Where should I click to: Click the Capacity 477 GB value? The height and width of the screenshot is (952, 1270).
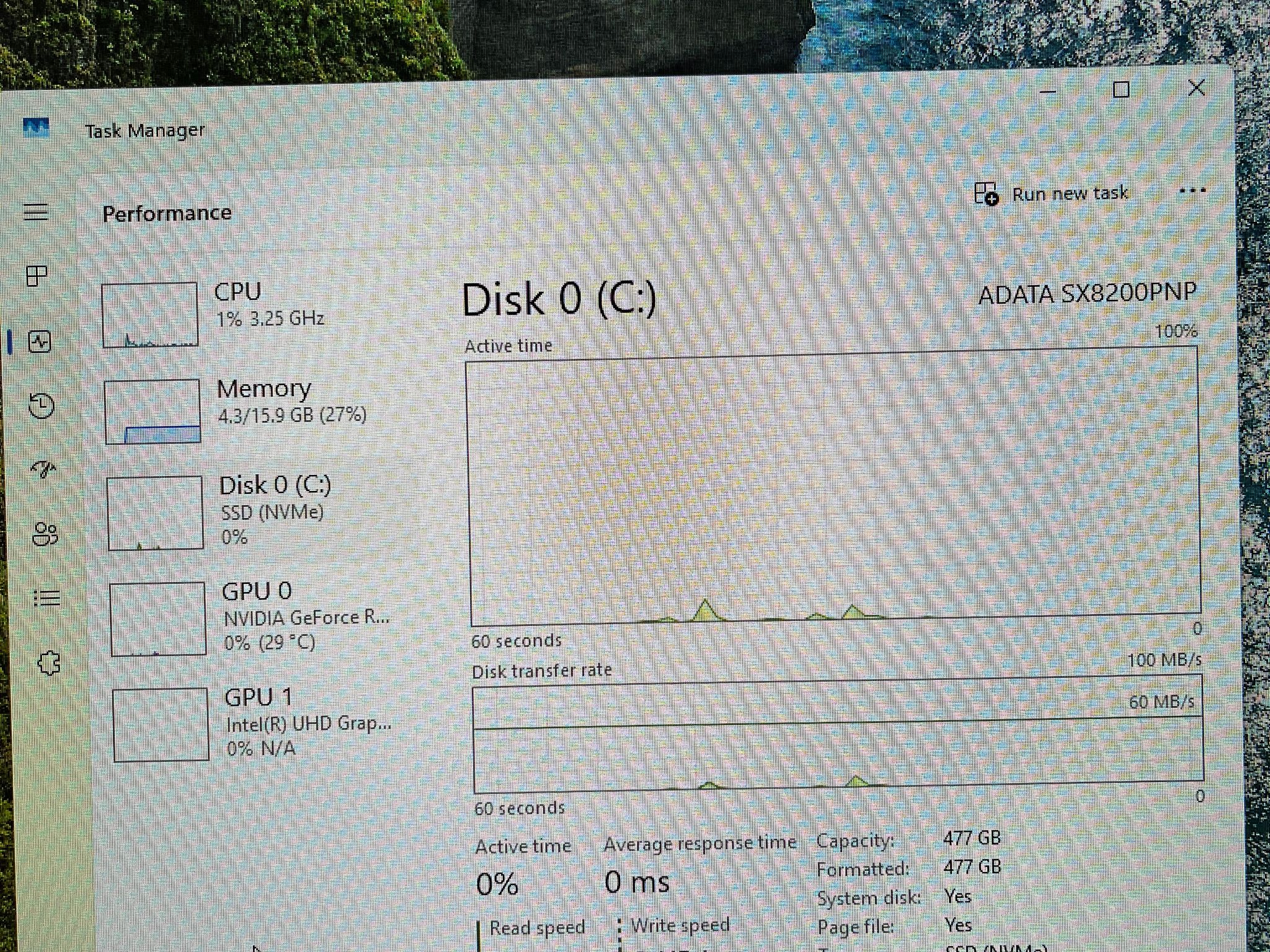(x=972, y=838)
